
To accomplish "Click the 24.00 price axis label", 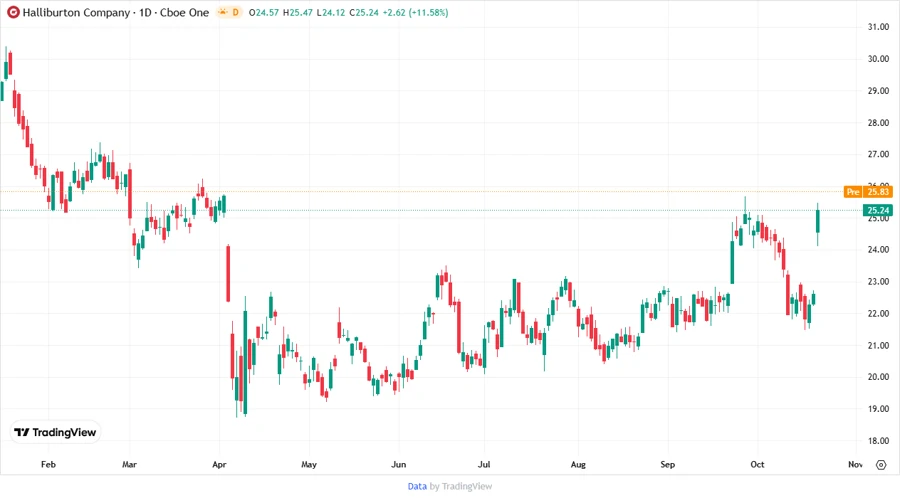I will tap(878, 250).
